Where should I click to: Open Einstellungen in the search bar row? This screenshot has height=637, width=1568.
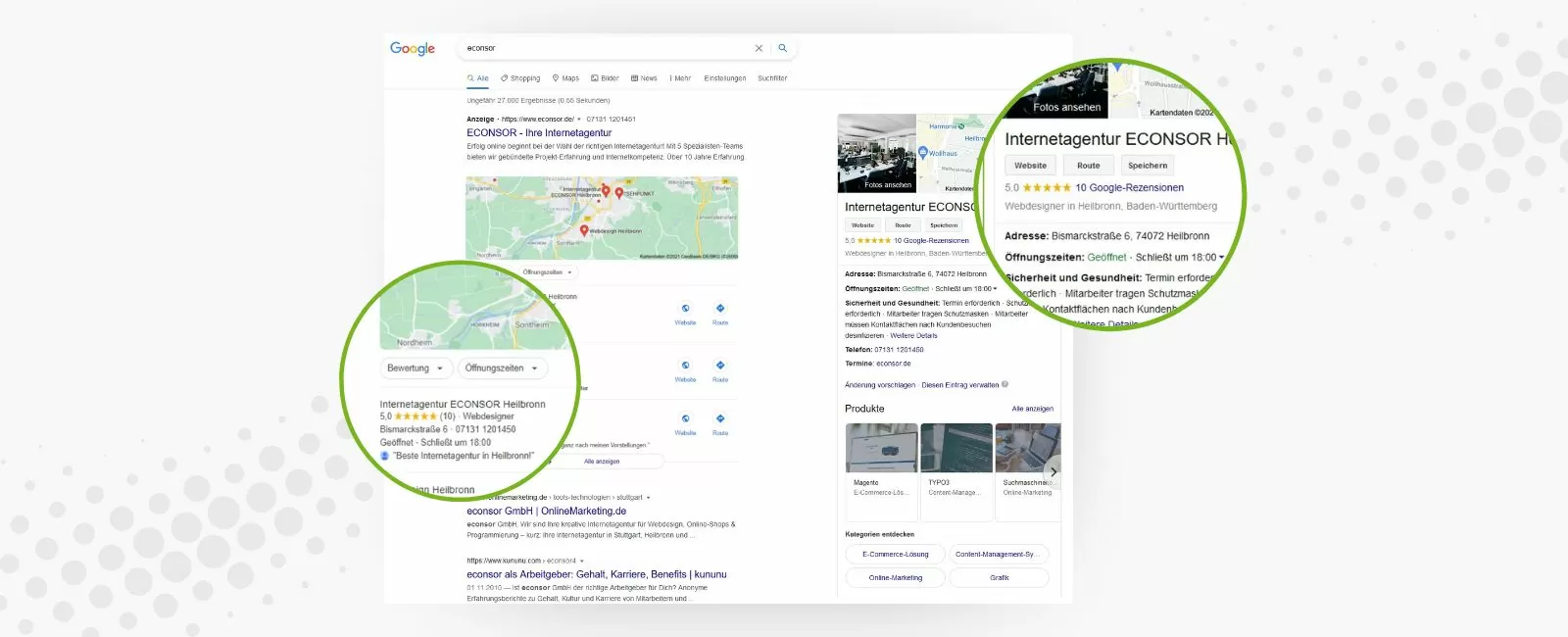[x=725, y=78]
